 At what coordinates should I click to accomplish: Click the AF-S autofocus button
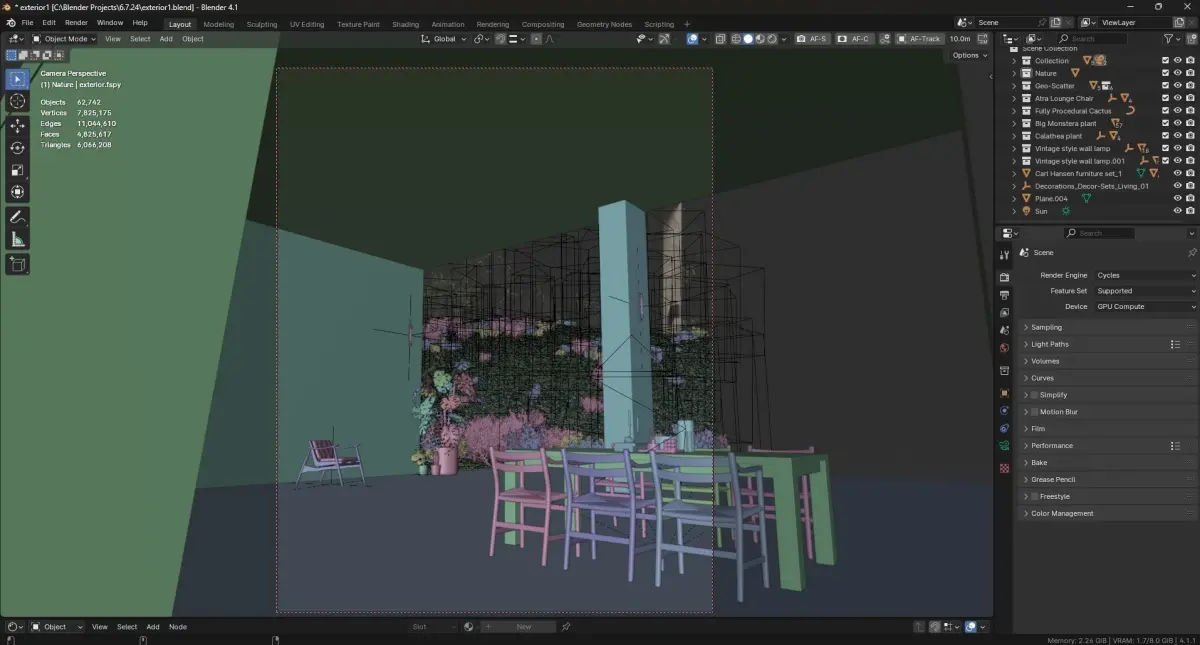pos(812,39)
